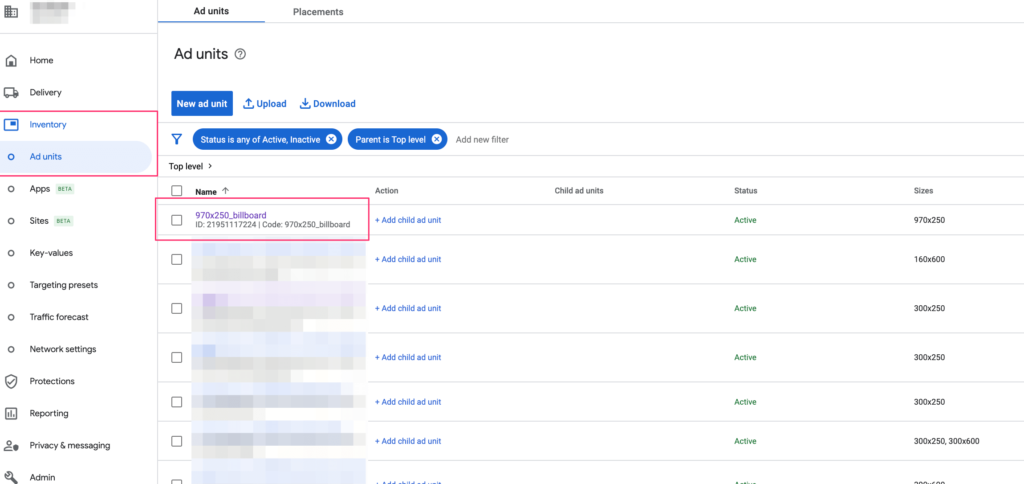Open the 970x250_billboard ad unit link
The image size is (1024, 484).
coord(231,215)
